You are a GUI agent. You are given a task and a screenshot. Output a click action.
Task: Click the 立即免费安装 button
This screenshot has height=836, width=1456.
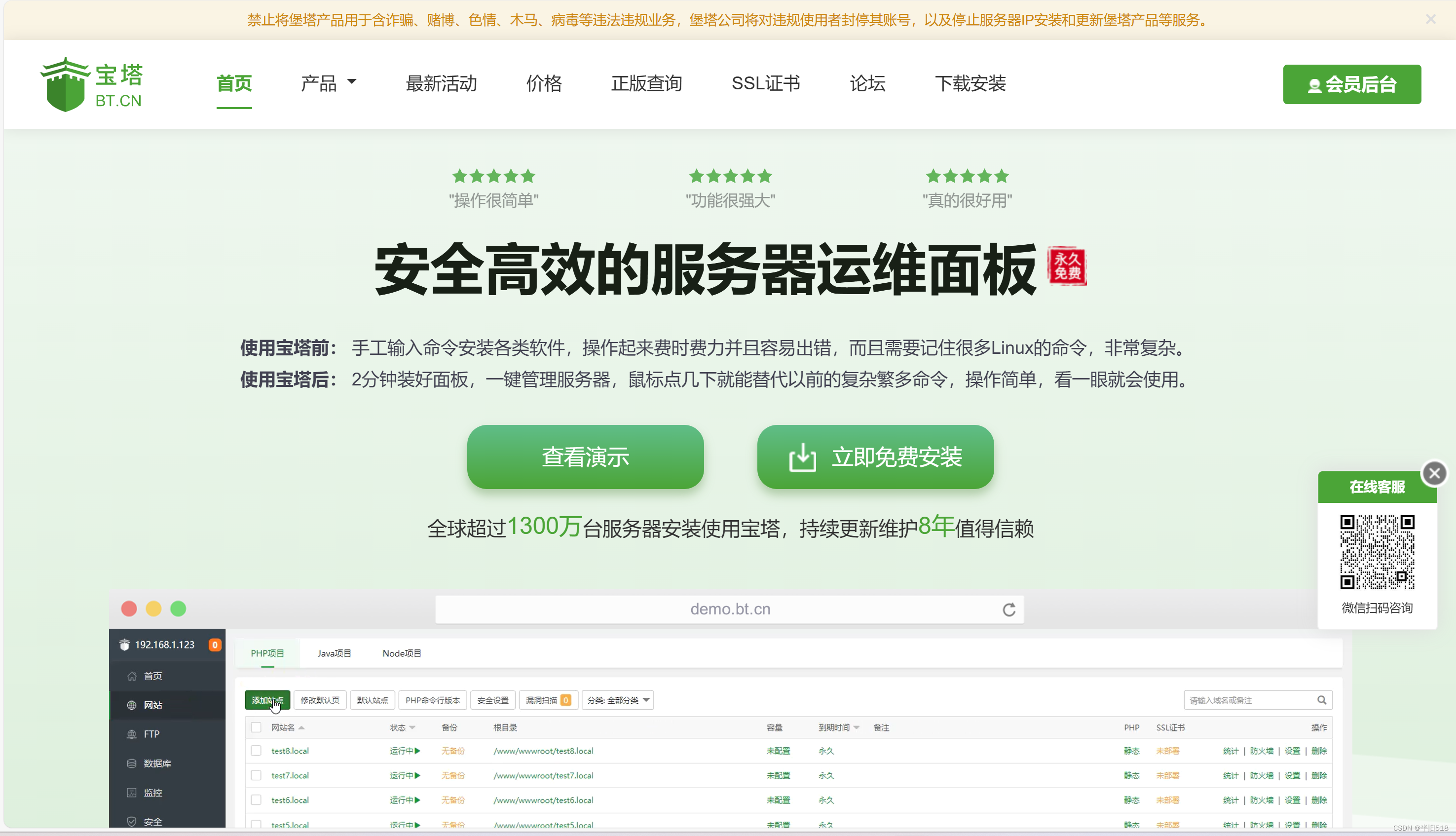875,457
